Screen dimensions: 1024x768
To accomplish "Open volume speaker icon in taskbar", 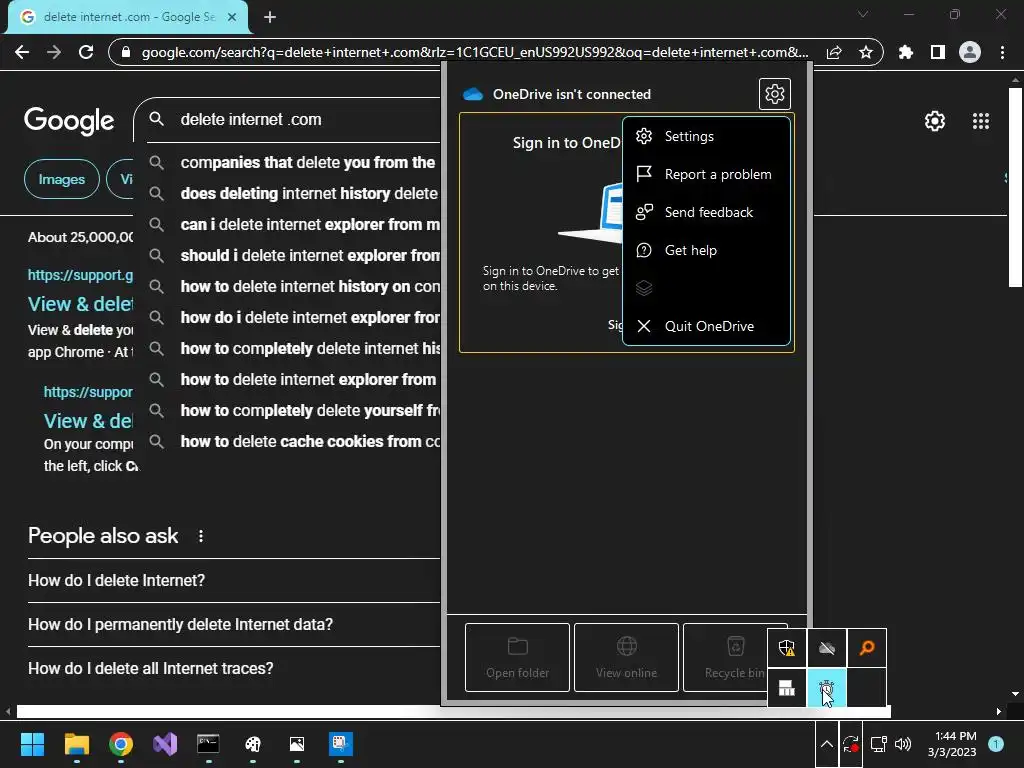I will click(903, 744).
